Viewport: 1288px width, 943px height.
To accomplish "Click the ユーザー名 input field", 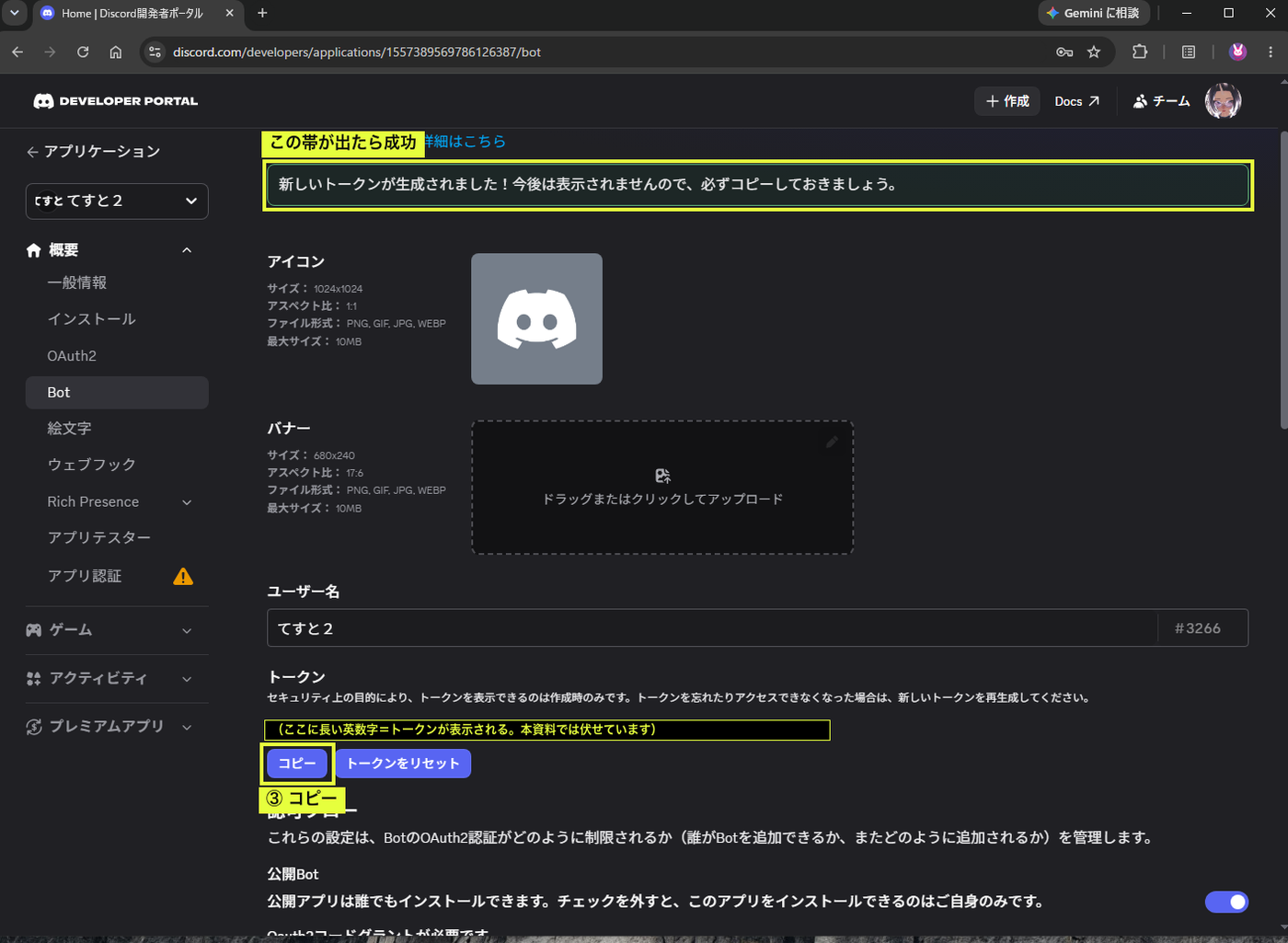I will [712, 628].
